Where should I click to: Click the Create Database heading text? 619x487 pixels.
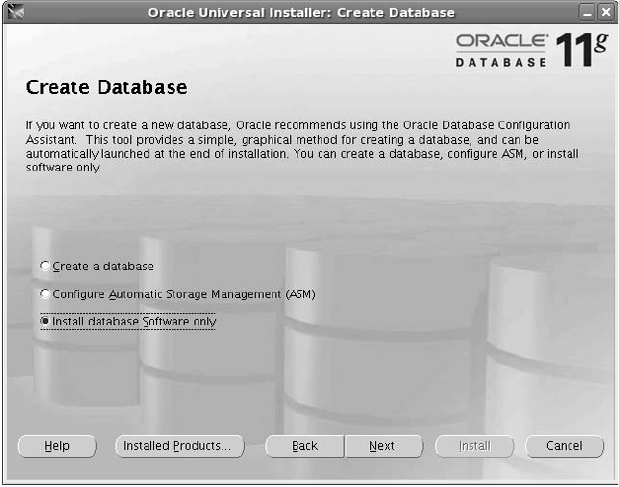coord(107,87)
